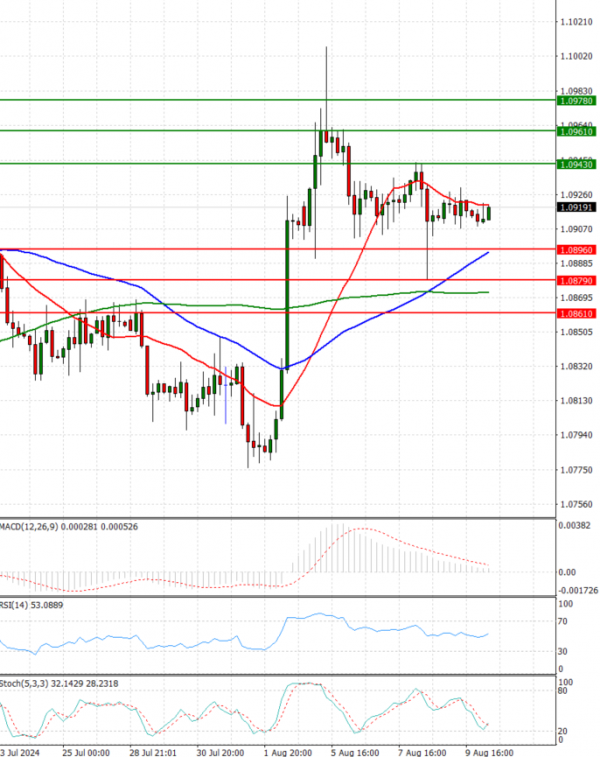Click the 0.00382 value on MACD scale

tap(575, 525)
